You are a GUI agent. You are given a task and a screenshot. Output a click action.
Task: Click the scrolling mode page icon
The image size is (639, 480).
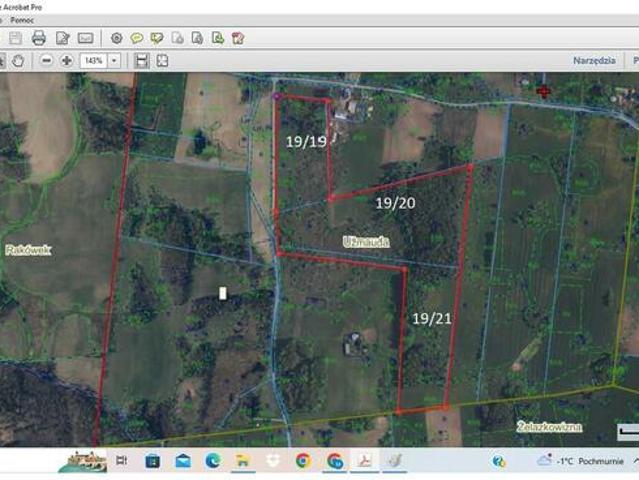coord(142,61)
